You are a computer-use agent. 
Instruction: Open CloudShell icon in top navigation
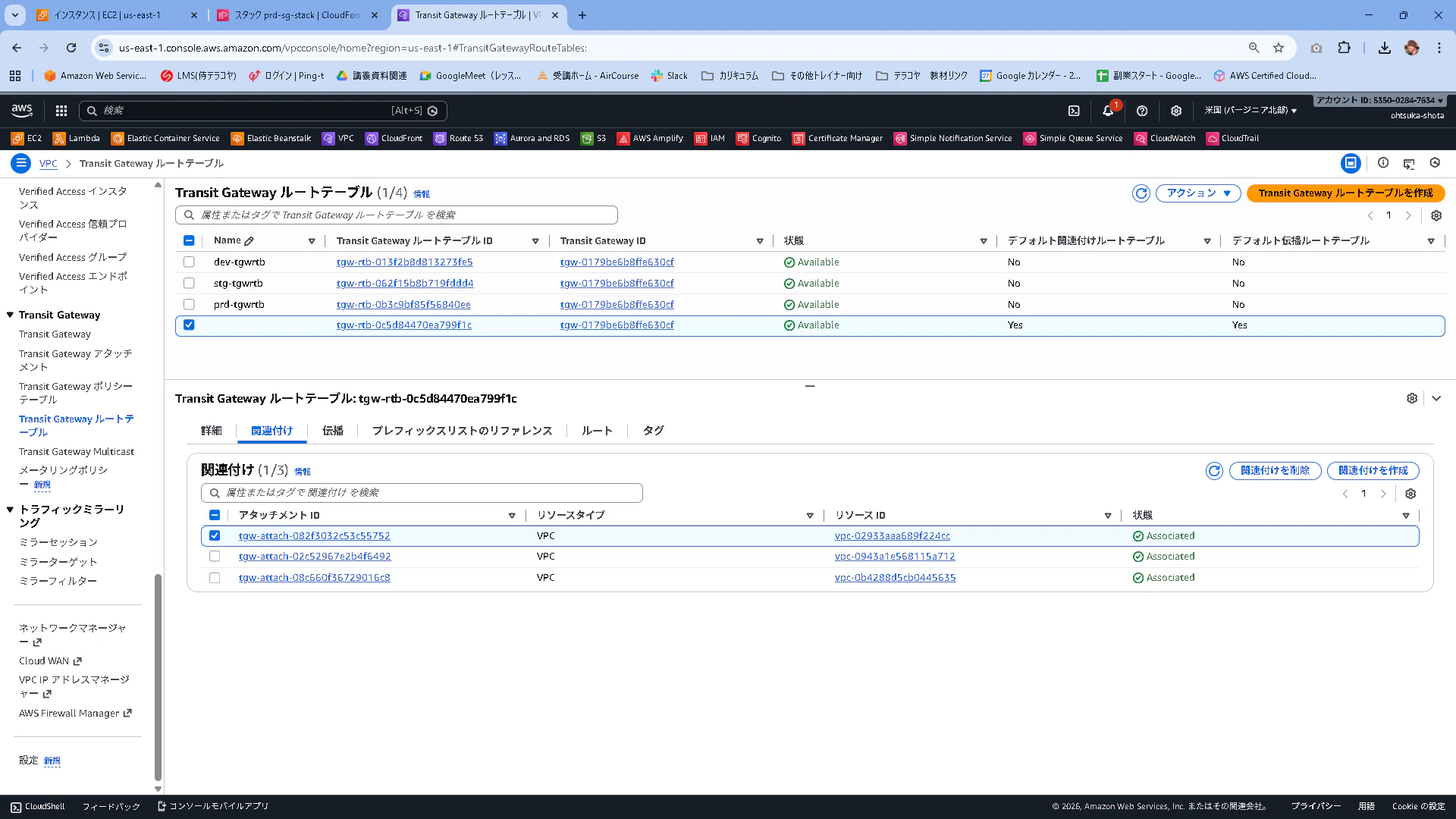pyautogui.click(x=1074, y=111)
